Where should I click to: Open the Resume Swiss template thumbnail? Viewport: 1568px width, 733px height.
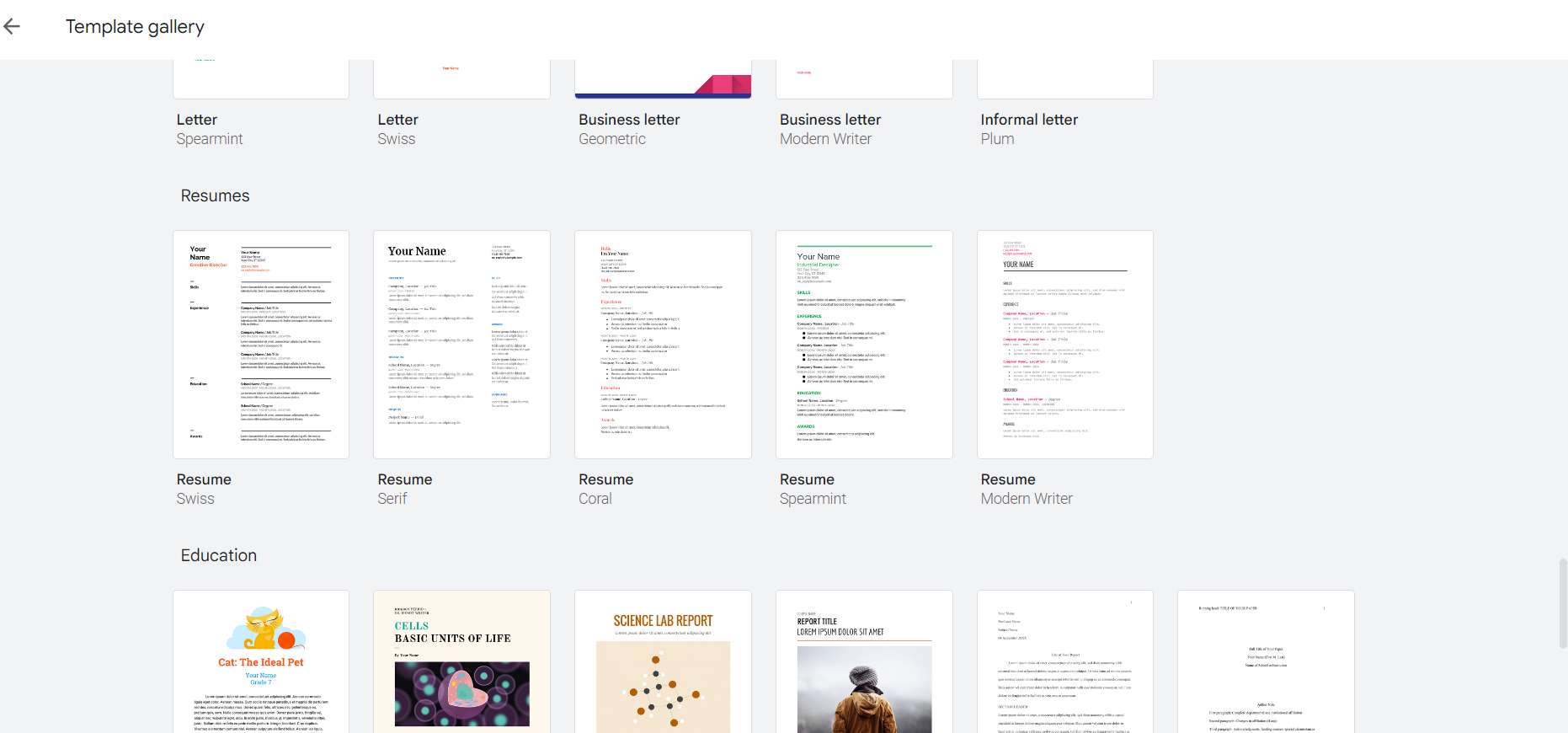pyautogui.click(x=261, y=345)
